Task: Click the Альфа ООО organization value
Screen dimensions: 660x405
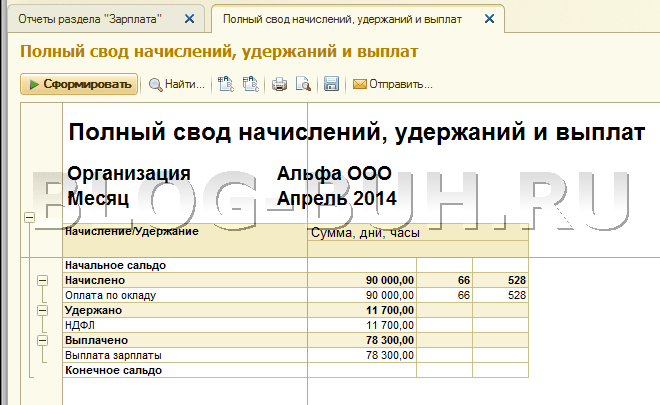Action: [x=334, y=173]
